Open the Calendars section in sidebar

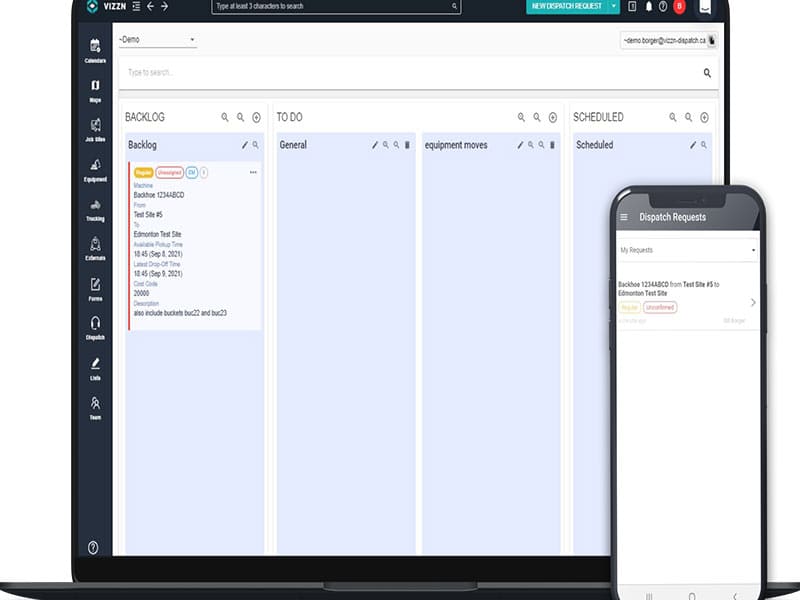pyautogui.click(x=95, y=48)
